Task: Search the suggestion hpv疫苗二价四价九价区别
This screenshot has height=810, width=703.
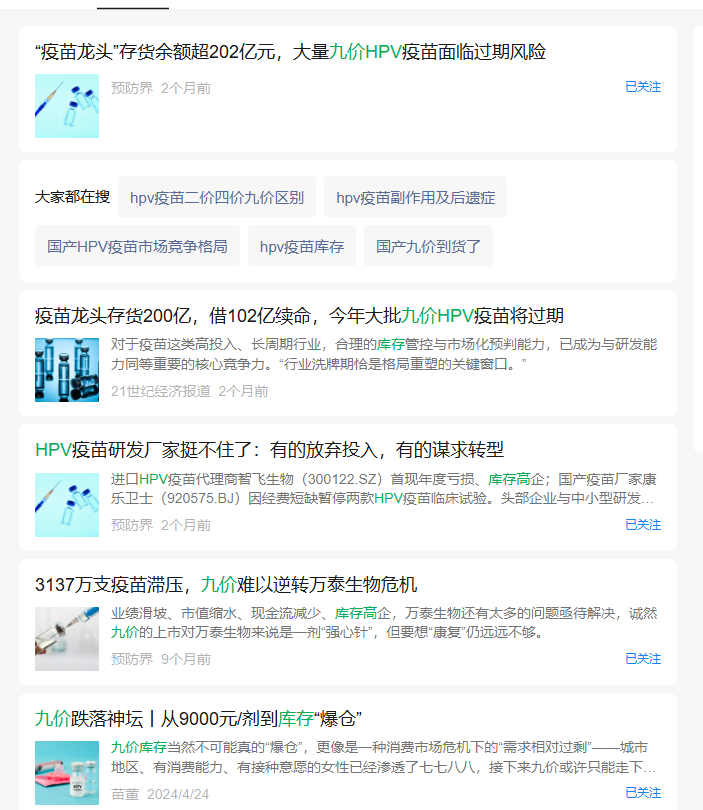Action: pos(217,197)
